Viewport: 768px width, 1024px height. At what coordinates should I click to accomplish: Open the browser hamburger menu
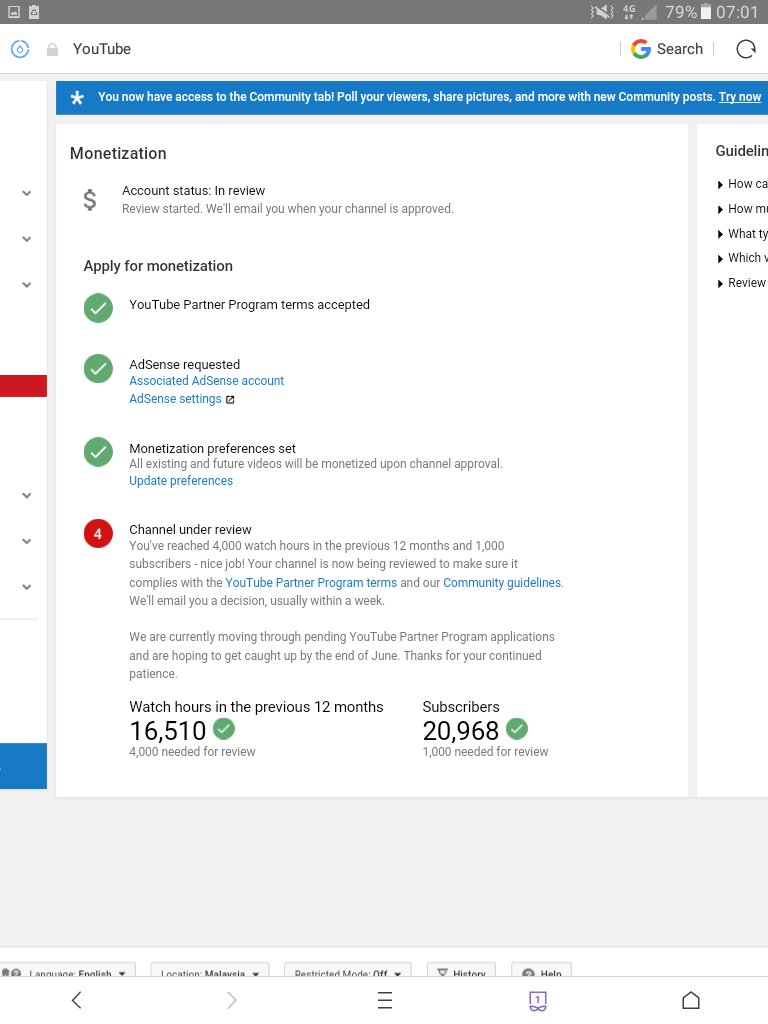(385, 1000)
